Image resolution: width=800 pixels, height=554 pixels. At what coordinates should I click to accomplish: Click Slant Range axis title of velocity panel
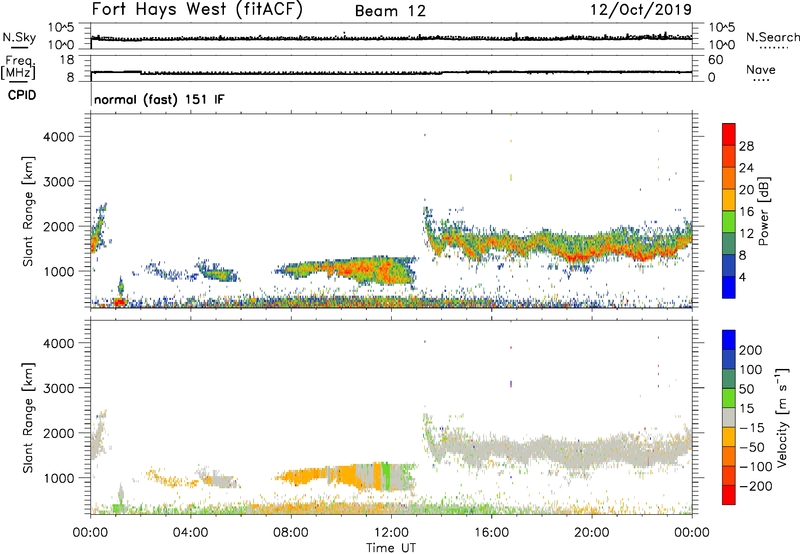[x=28, y=418]
